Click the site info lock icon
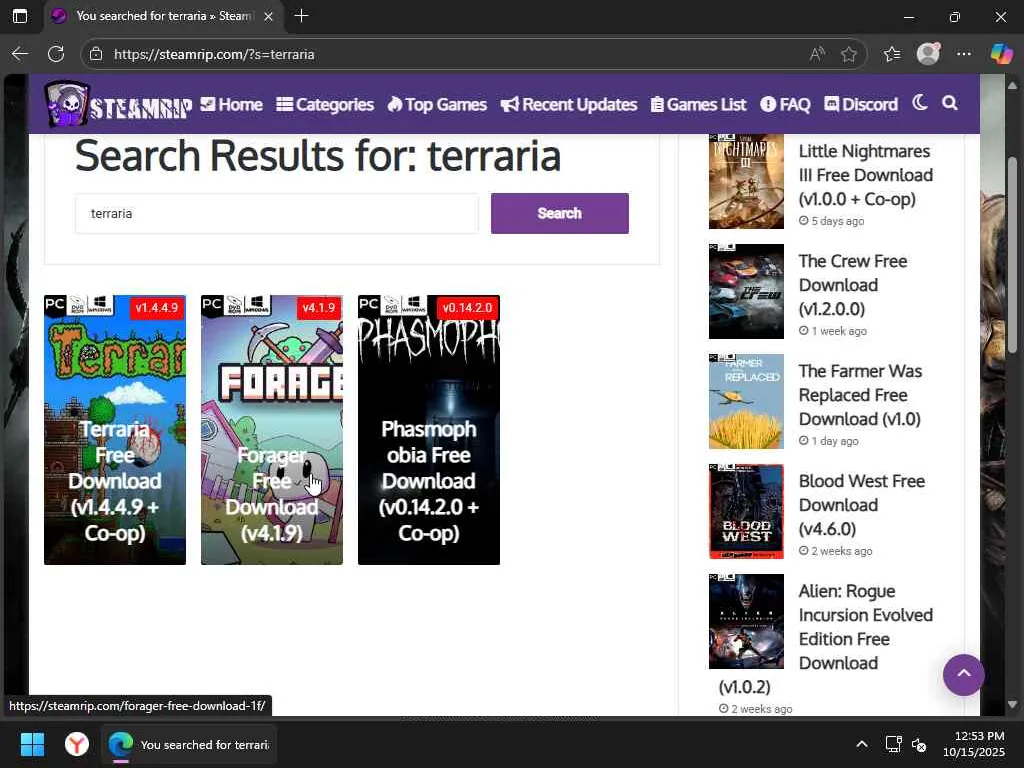This screenshot has width=1024, height=768. 96,54
